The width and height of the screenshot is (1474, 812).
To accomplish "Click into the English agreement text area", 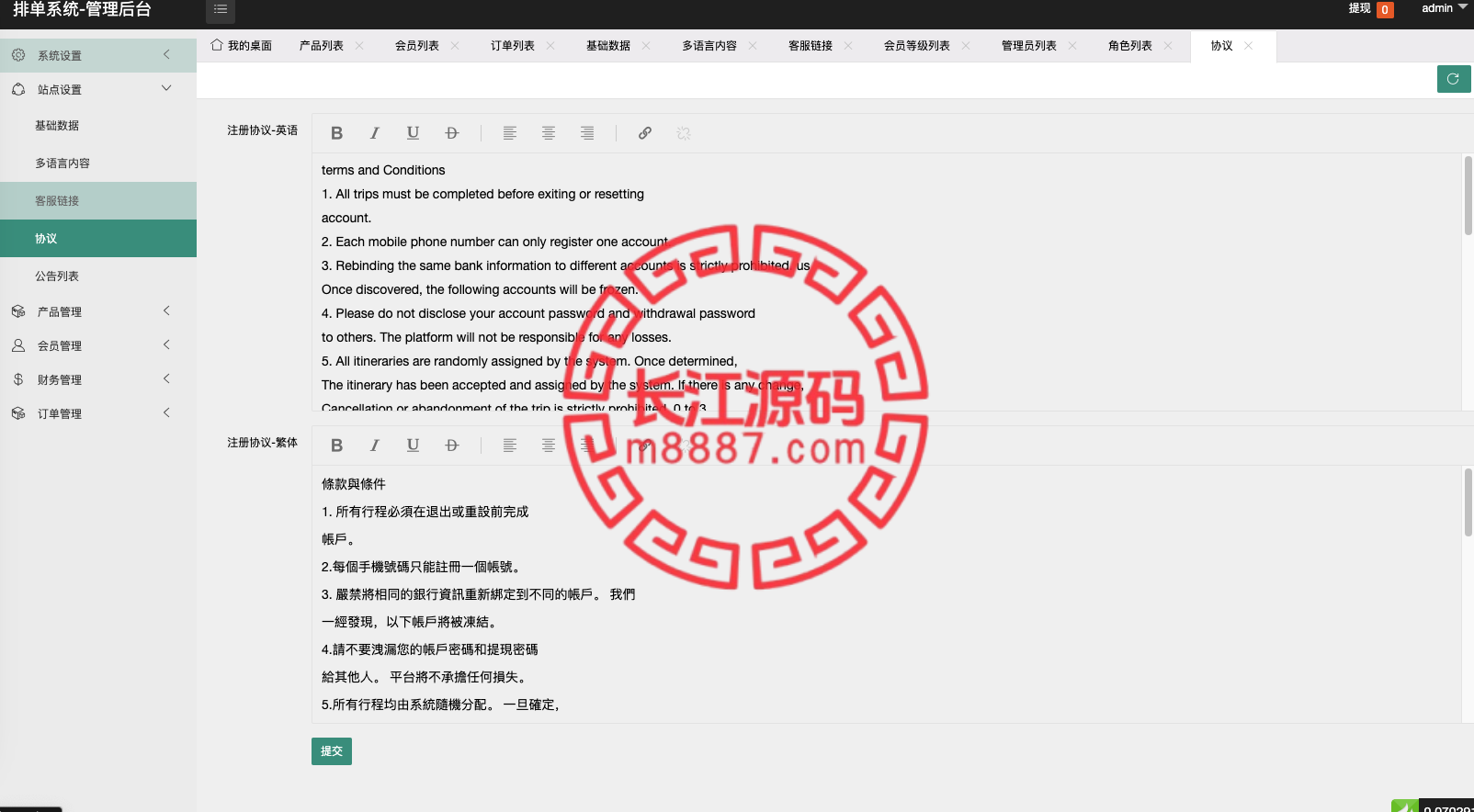I will click(x=887, y=282).
